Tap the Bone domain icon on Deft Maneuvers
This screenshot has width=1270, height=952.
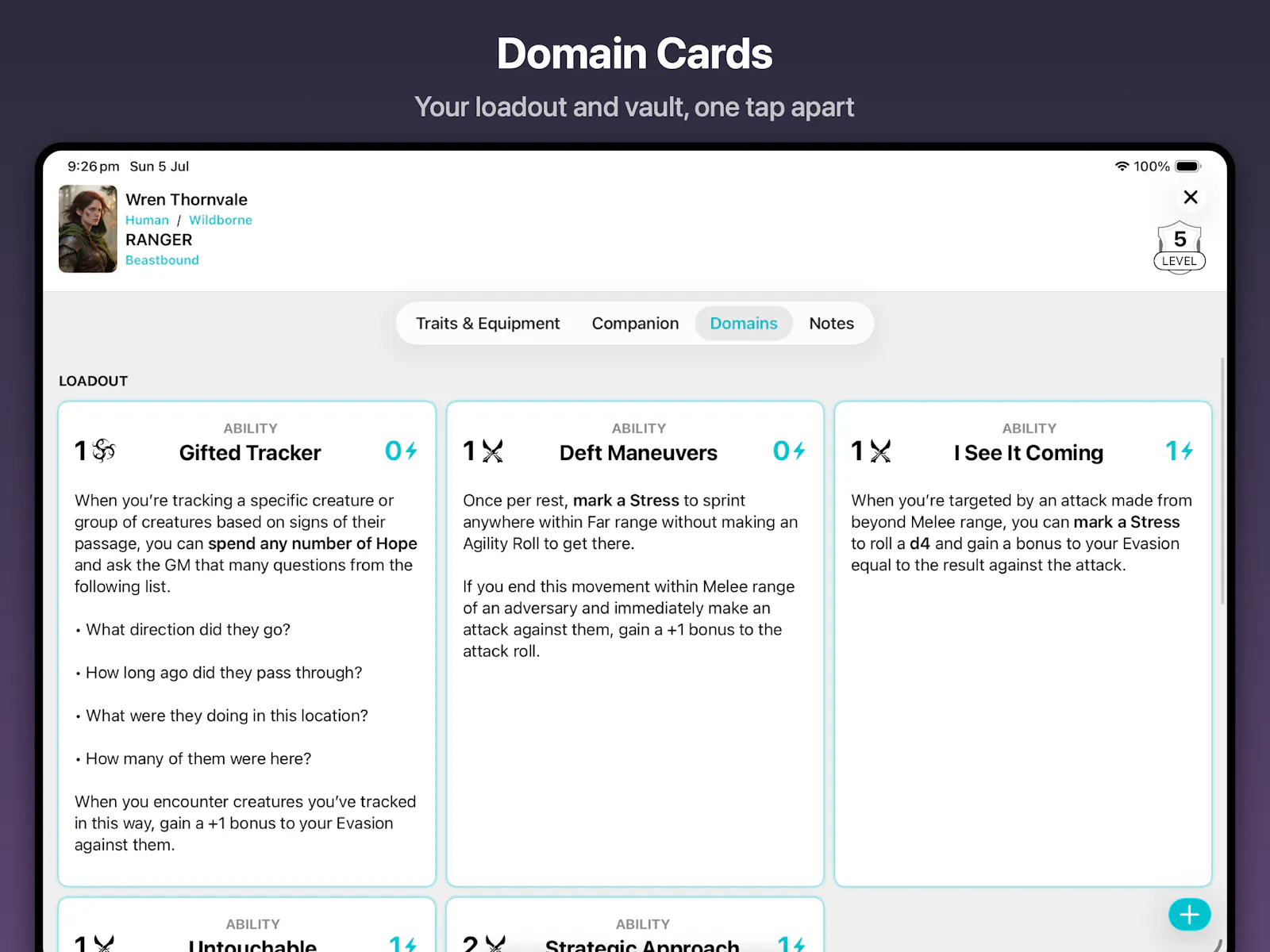pos(492,451)
